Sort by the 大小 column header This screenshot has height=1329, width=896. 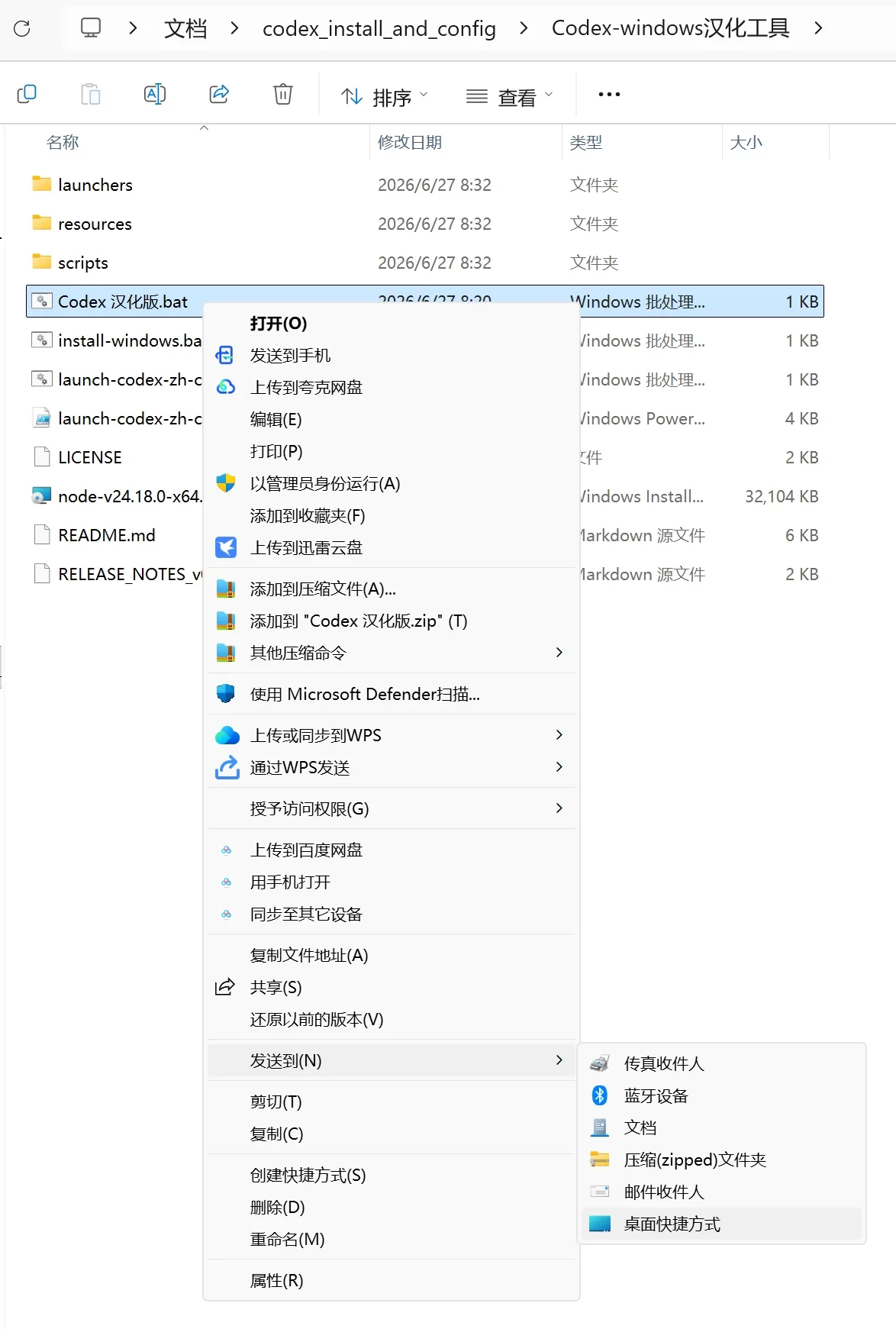click(746, 142)
